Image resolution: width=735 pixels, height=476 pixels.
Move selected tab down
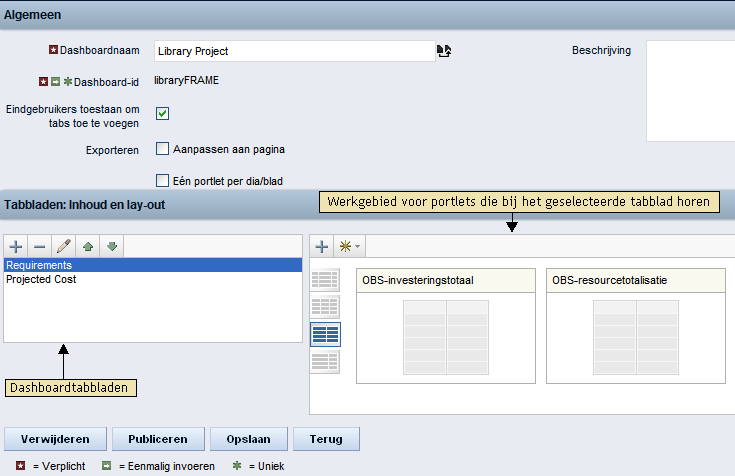112,246
